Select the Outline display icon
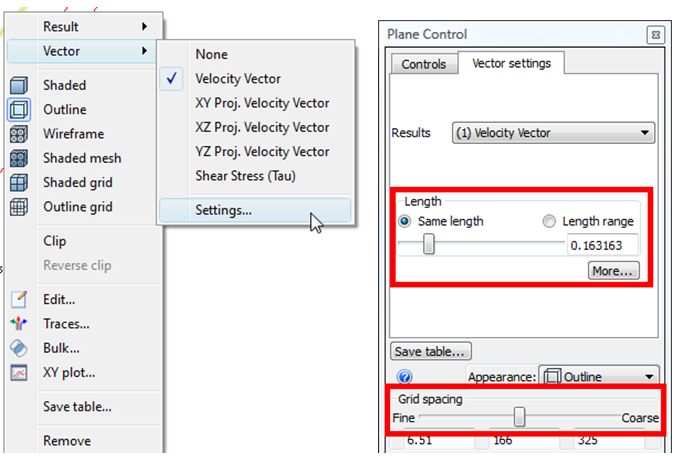Screen dimensions: 688x456 [x=18, y=110]
